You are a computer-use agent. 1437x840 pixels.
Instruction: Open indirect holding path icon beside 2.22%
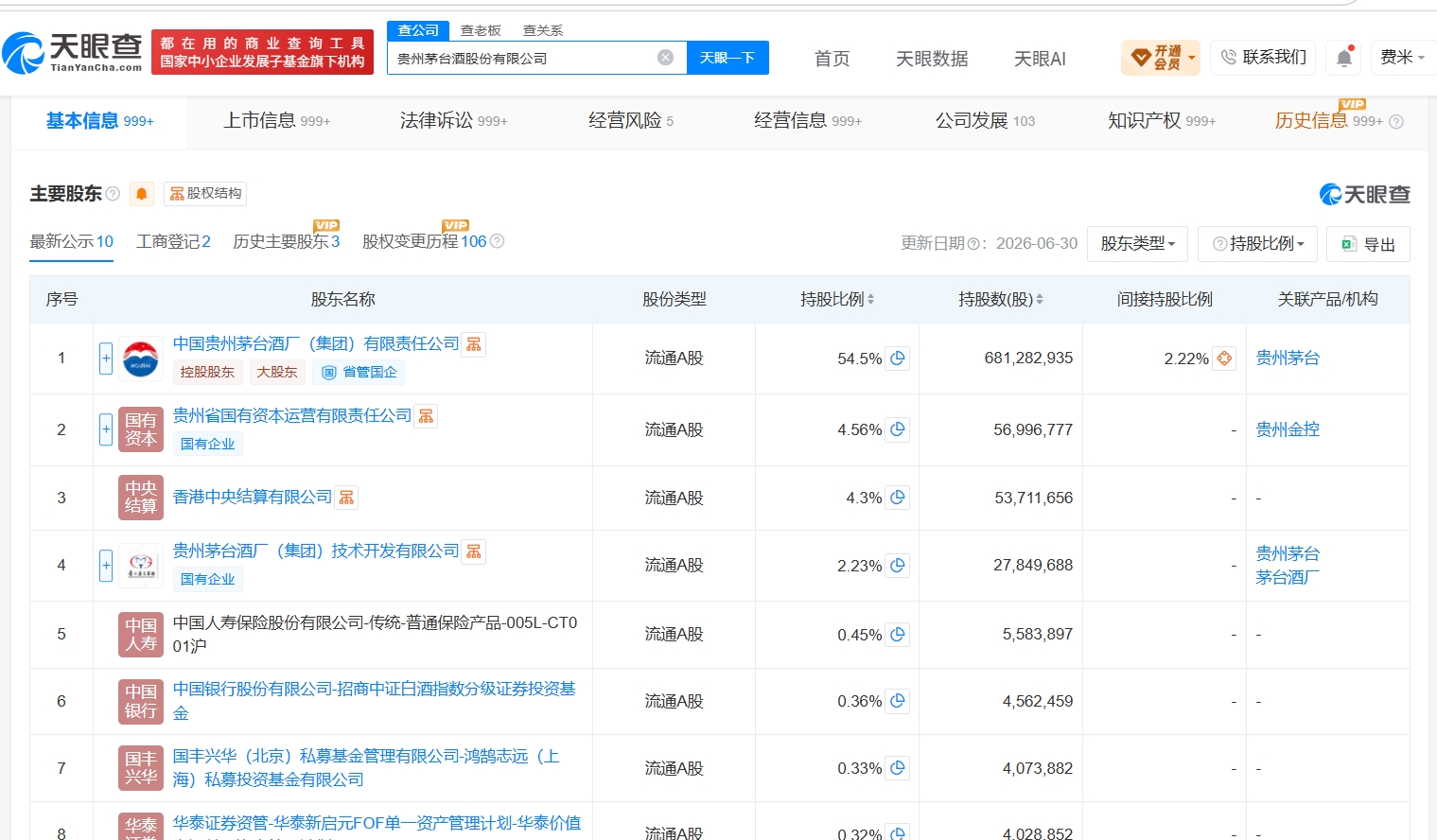(x=1224, y=359)
